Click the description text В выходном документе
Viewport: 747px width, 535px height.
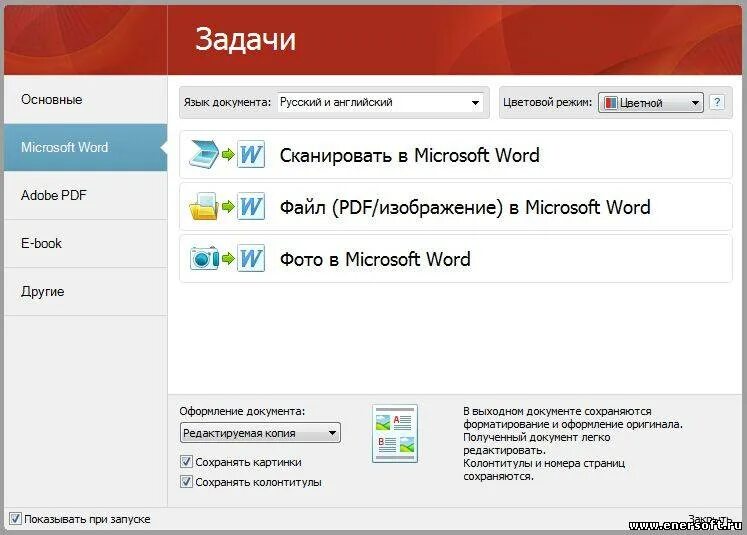click(573, 444)
